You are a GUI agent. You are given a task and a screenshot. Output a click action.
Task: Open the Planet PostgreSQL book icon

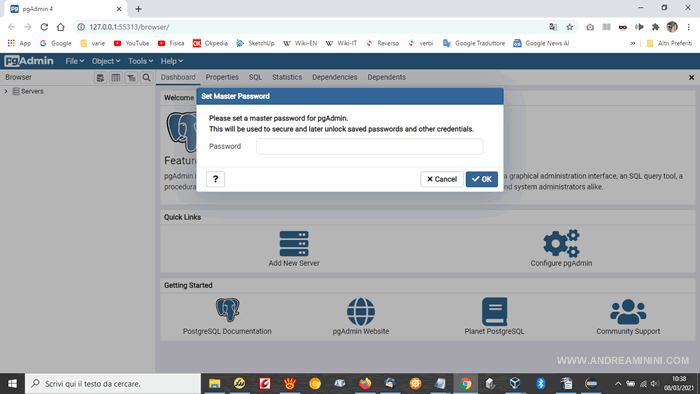pos(494,311)
